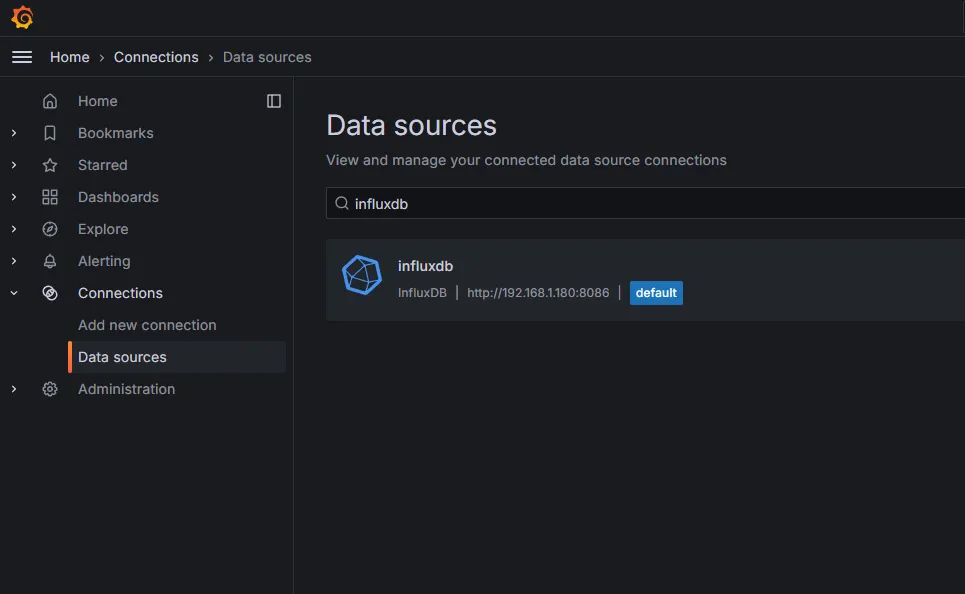Open Home in the sidebar
The image size is (965, 594).
pos(98,101)
